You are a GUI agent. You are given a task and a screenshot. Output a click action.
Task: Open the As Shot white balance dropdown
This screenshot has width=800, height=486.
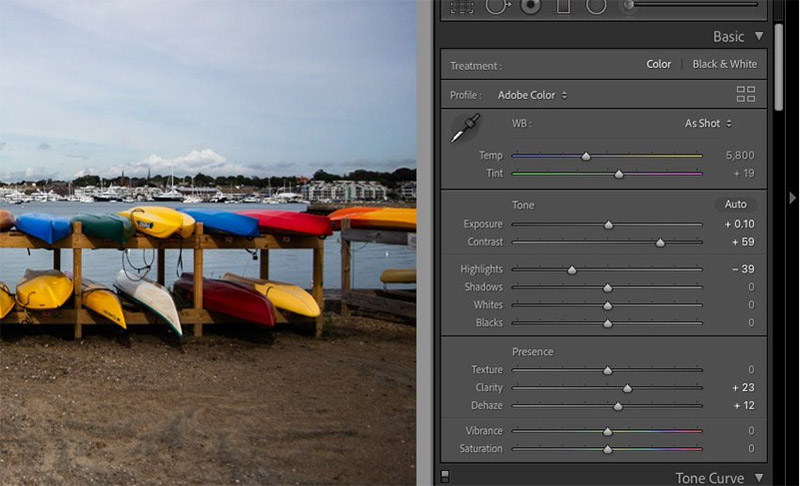coord(708,123)
